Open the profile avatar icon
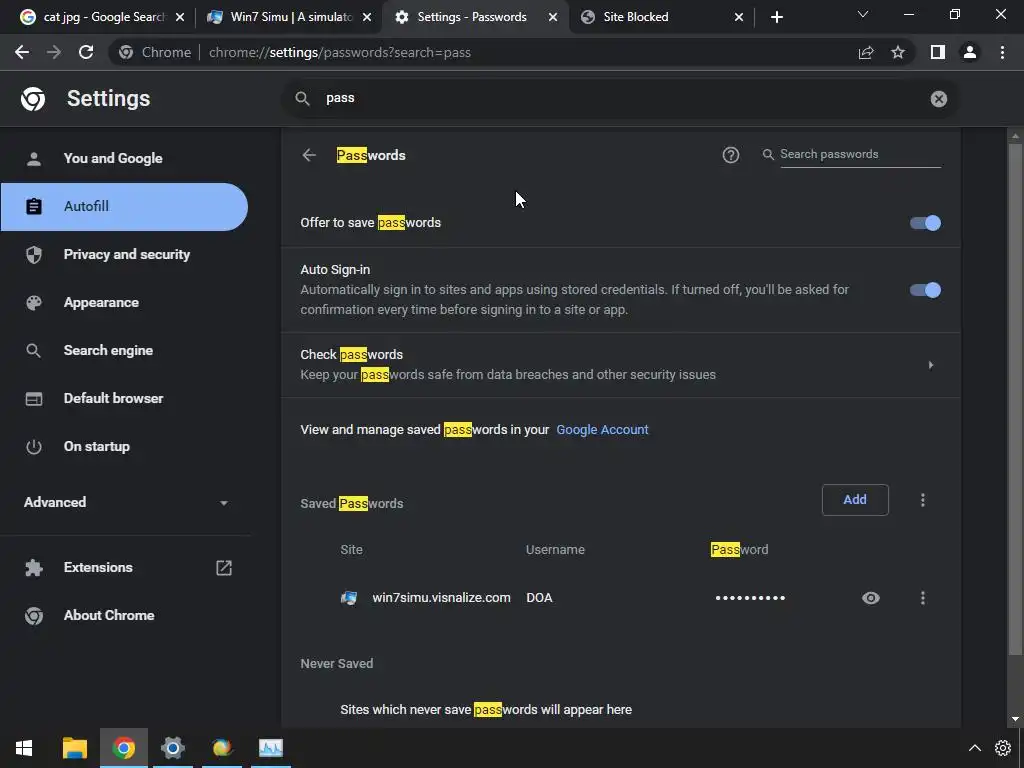Screen dimensions: 1024x768 pyautogui.click(x=970, y=52)
